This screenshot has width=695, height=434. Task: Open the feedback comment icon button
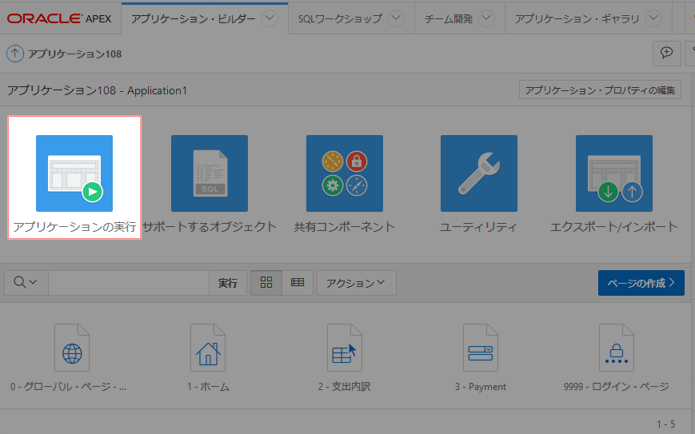(667, 54)
